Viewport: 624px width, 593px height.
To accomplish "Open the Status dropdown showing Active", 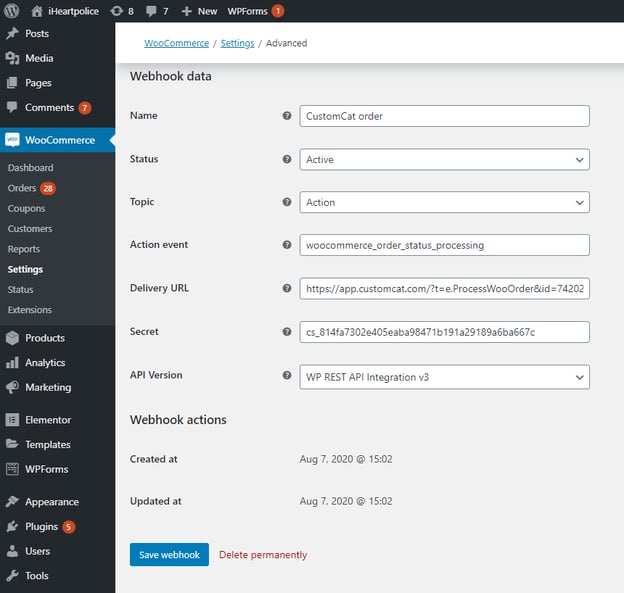I will point(444,160).
